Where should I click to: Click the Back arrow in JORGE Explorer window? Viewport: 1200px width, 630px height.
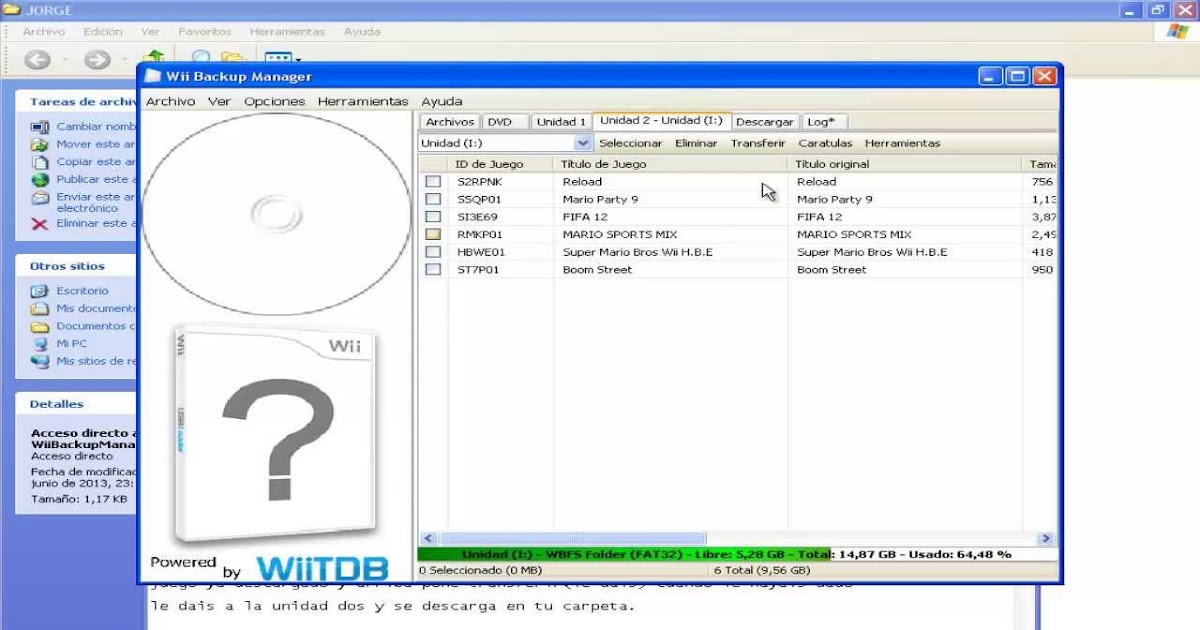point(37,60)
